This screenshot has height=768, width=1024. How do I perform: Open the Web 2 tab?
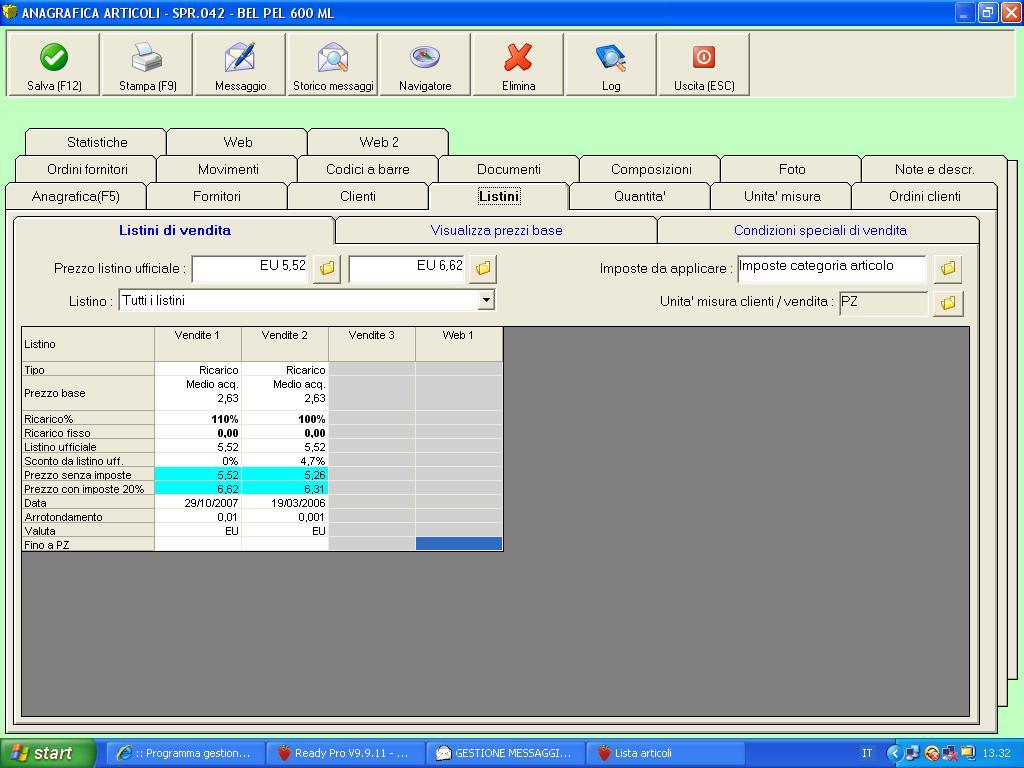coord(379,142)
